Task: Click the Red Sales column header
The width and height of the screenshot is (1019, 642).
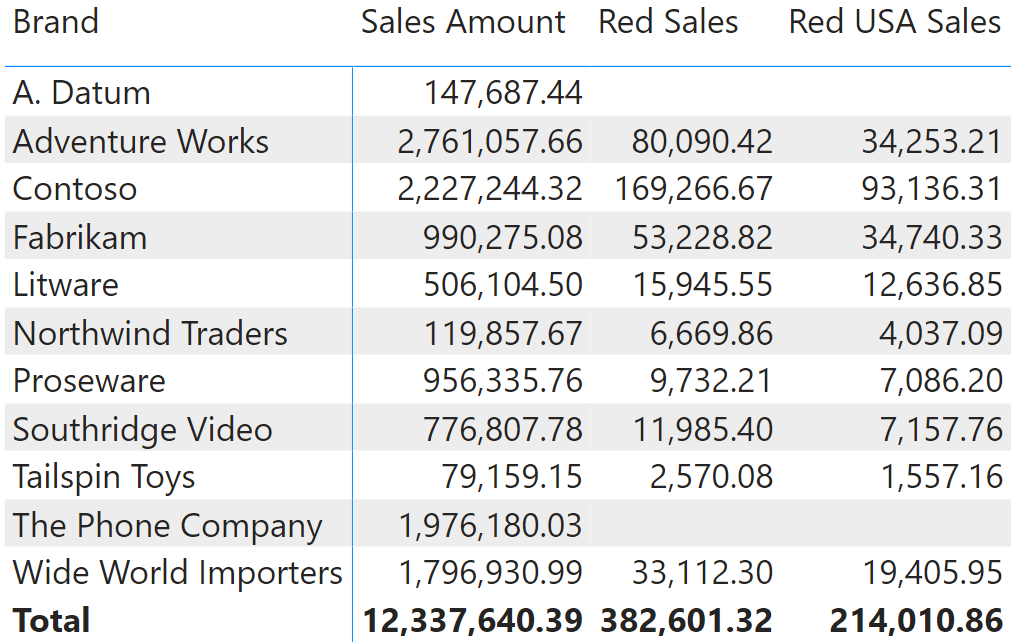Action: (x=668, y=21)
